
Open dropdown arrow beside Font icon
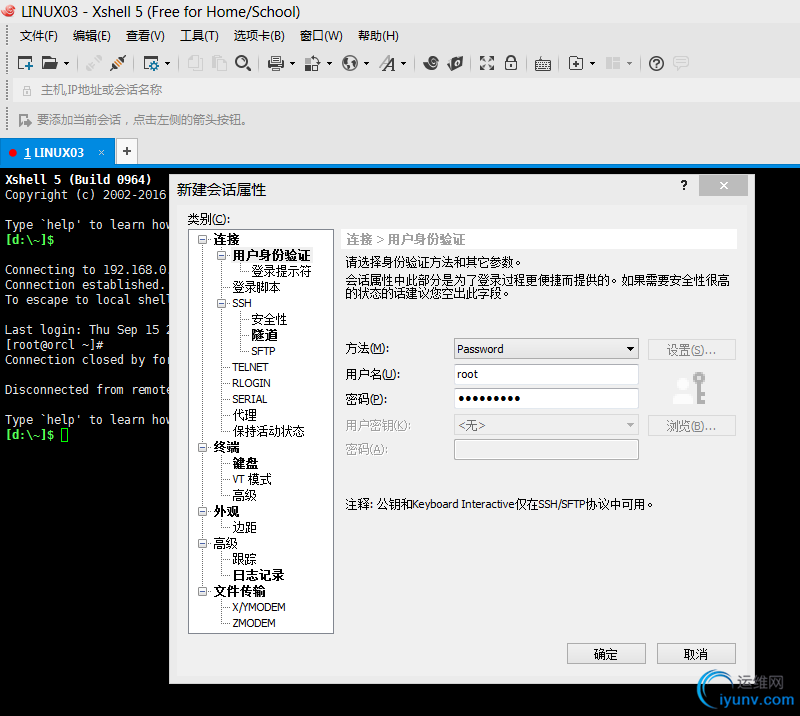404,64
